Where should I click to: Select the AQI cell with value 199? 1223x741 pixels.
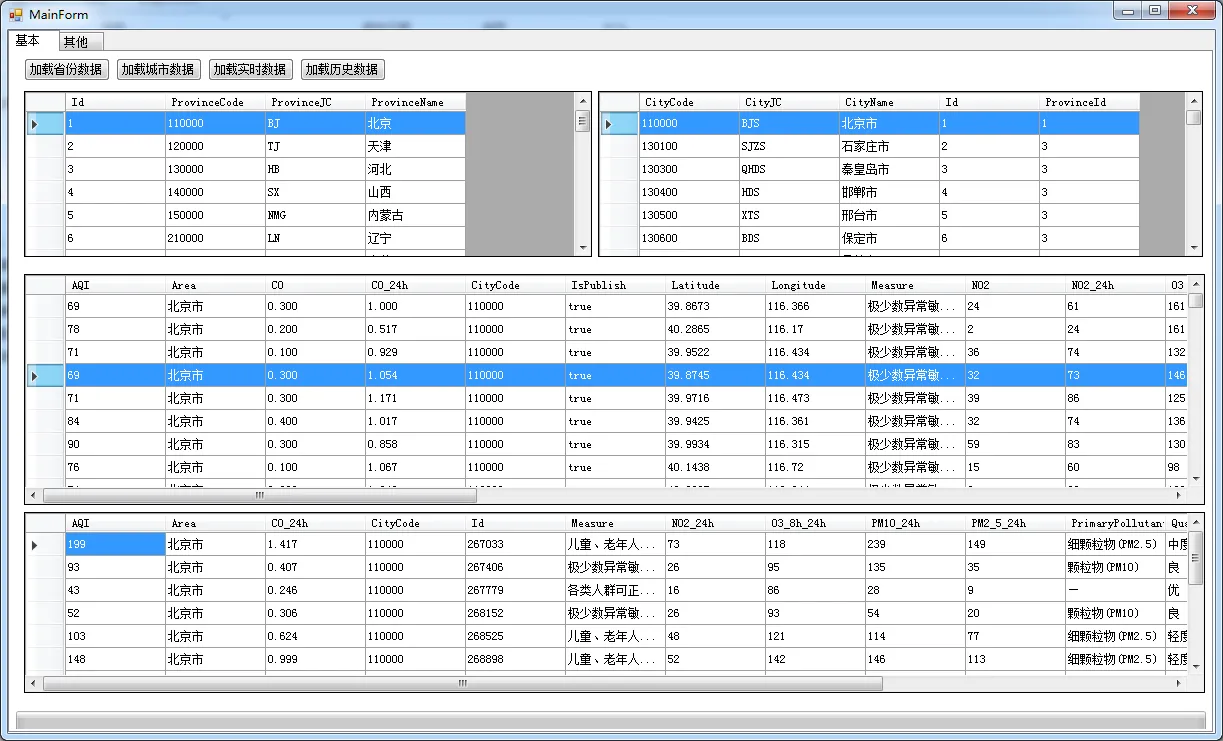[x=115, y=544]
